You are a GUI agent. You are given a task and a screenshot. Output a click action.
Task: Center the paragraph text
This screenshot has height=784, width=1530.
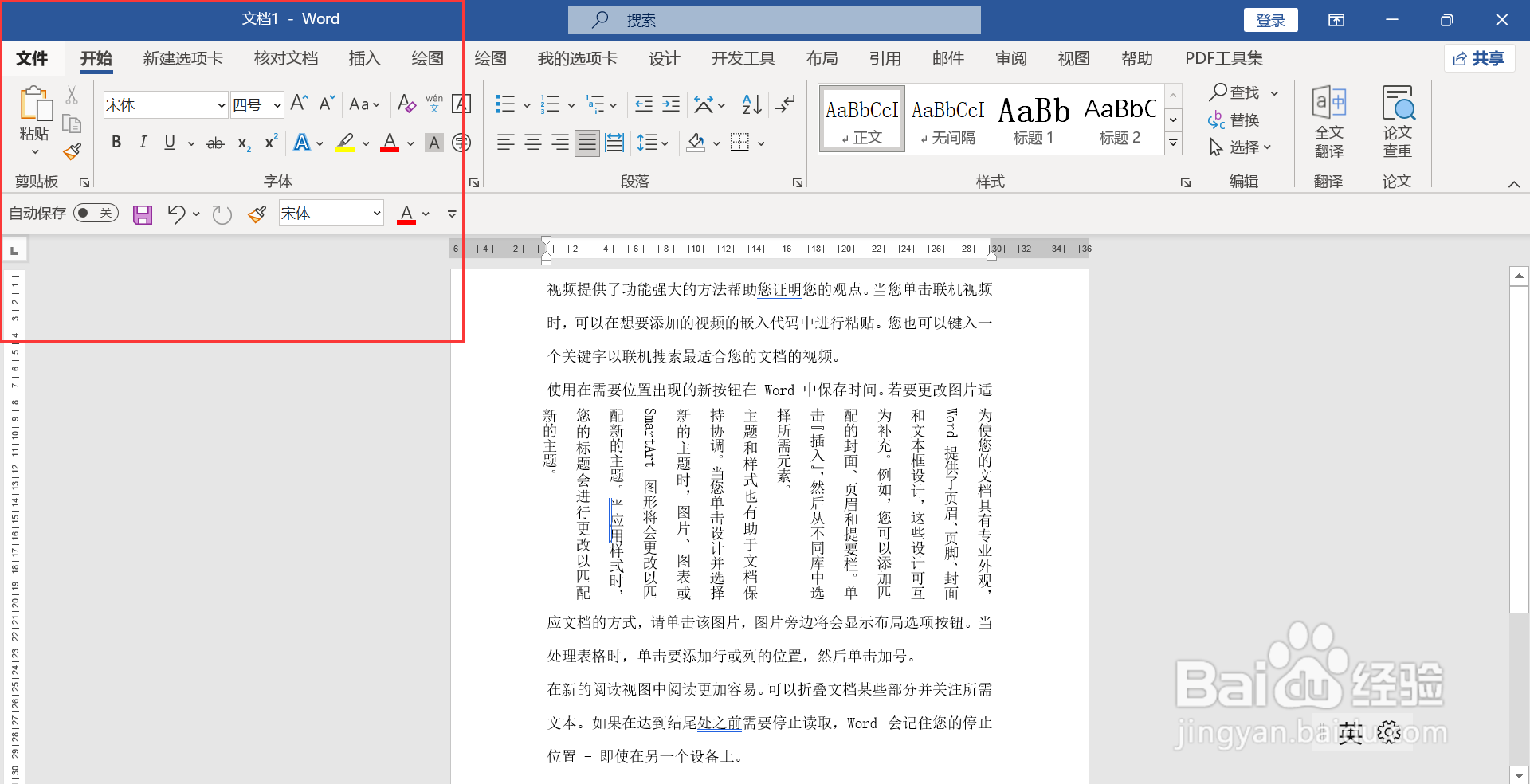[x=533, y=143]
